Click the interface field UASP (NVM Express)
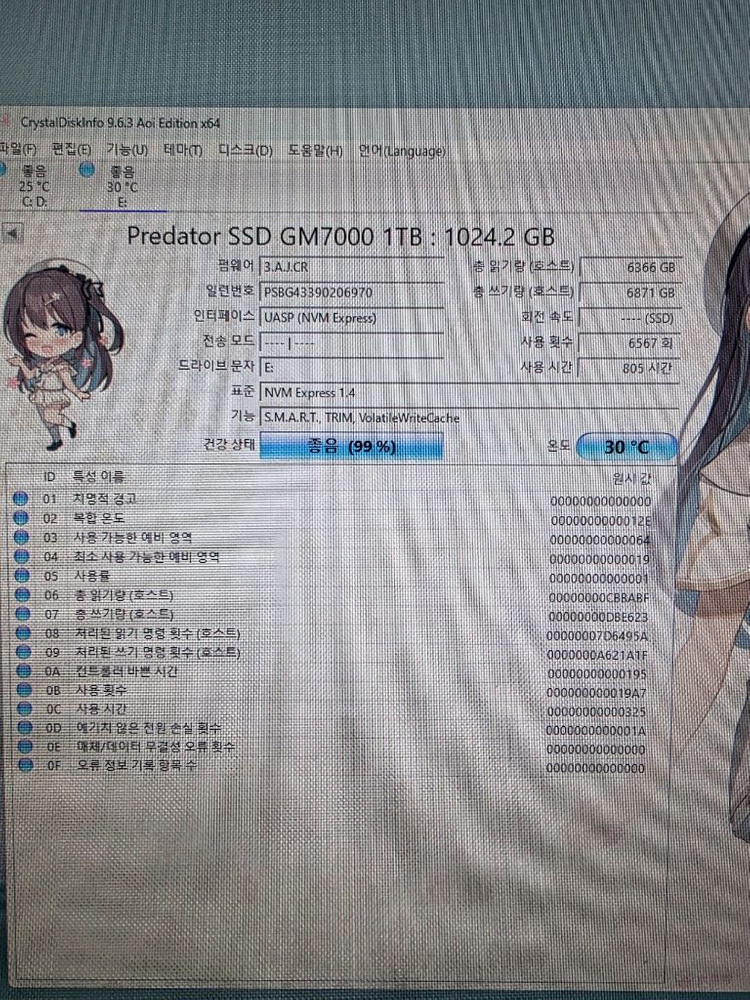Viewport: 750px width, 1000px height. point(351,317)
